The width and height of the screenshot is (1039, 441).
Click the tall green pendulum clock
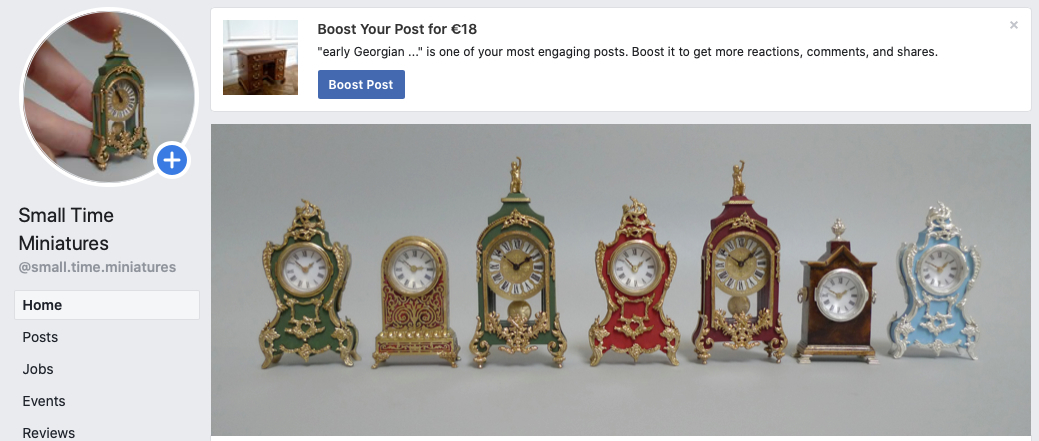[x=518, y=265]
